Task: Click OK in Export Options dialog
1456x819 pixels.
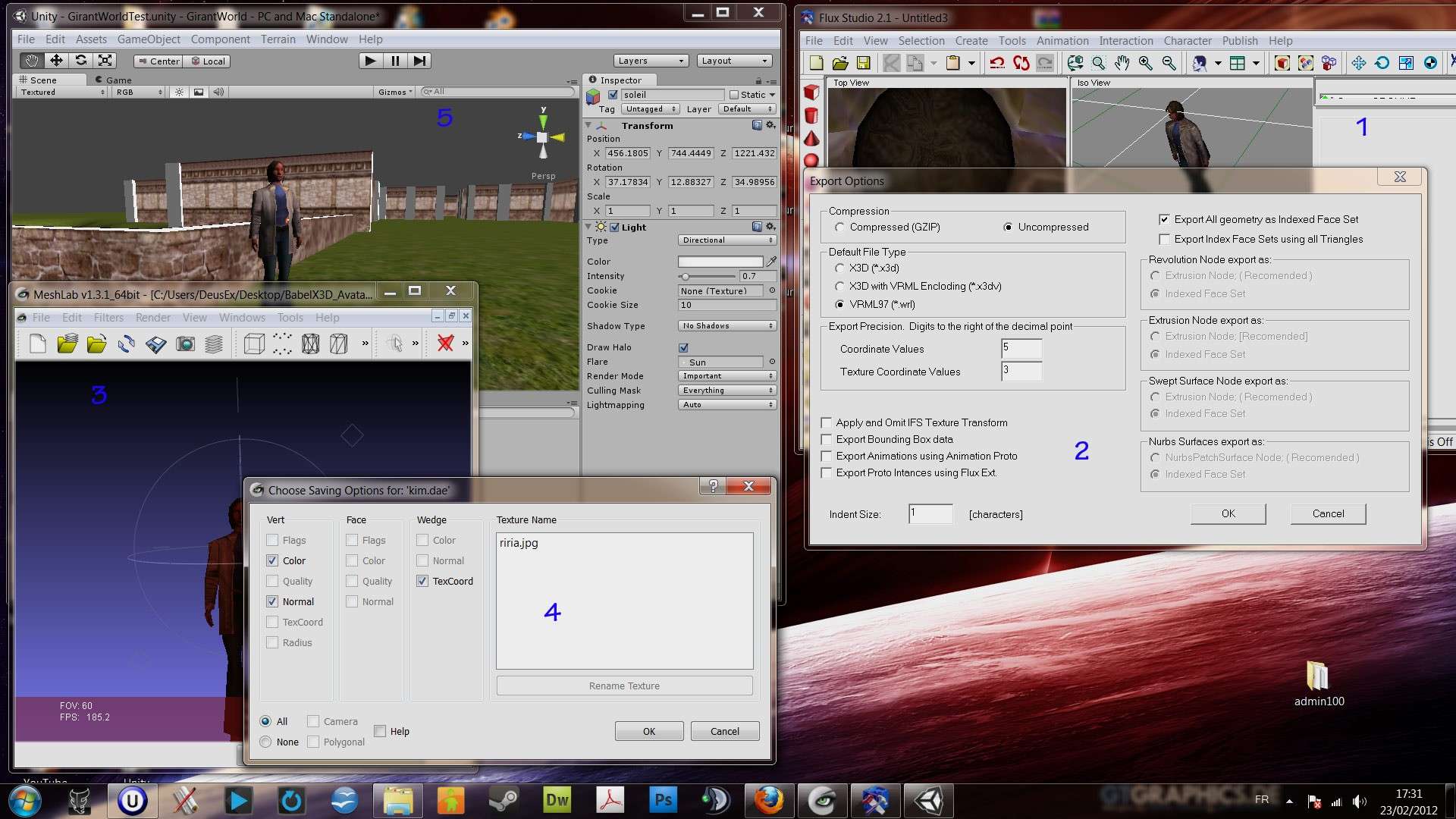Action: click(1228, 514)
